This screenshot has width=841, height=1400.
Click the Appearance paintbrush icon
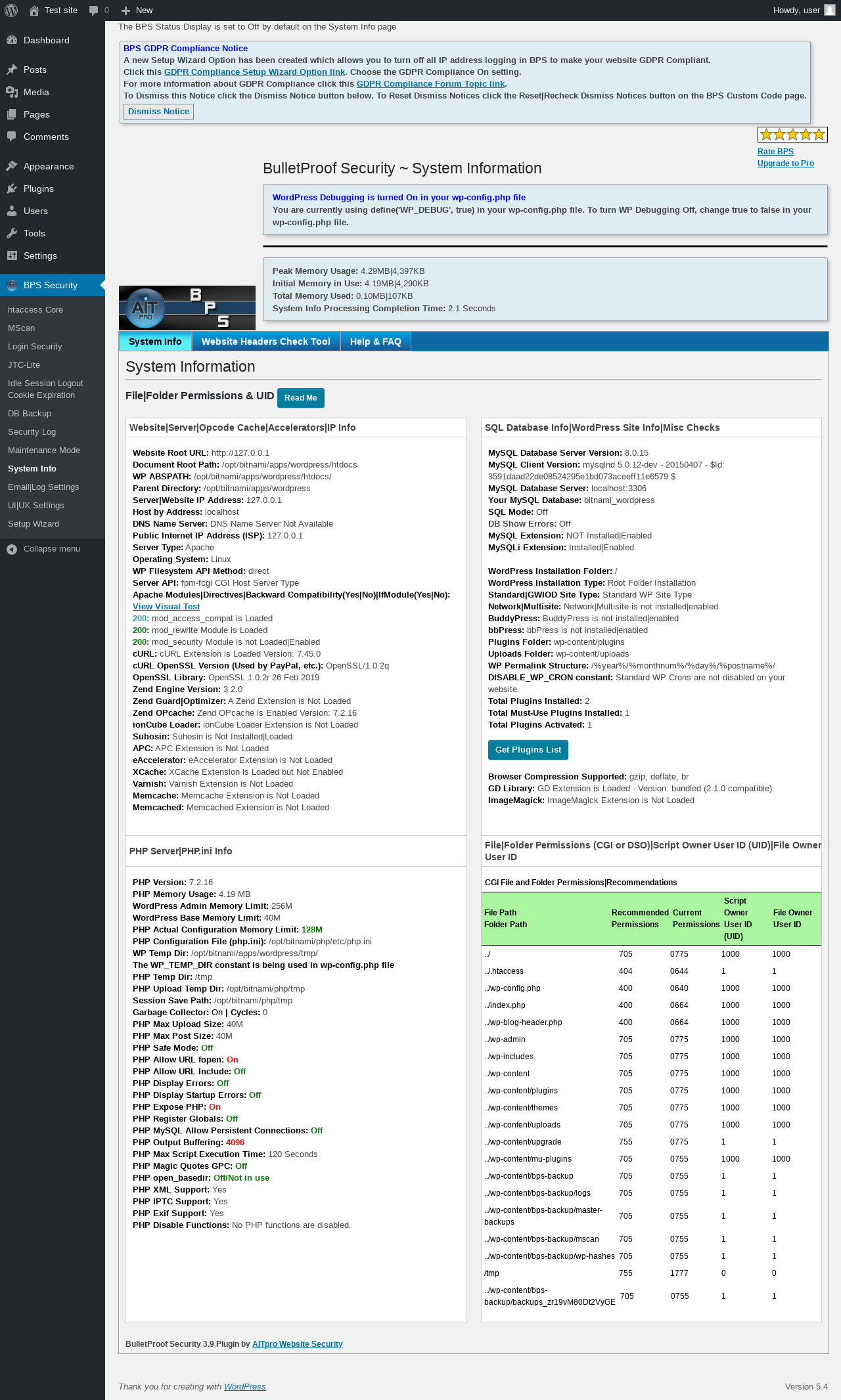[12, 166]
